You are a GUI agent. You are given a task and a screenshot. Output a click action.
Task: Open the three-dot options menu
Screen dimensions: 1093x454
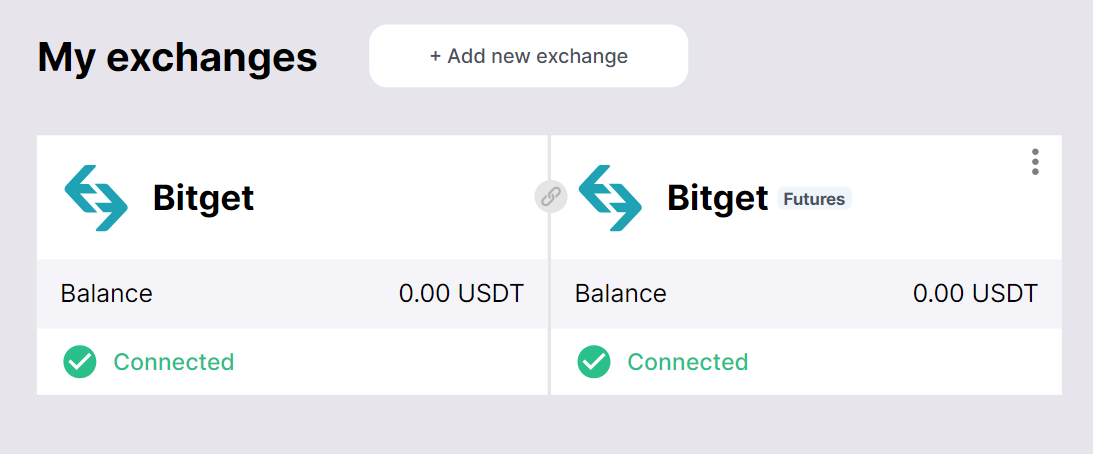[x=1035, y=162]
